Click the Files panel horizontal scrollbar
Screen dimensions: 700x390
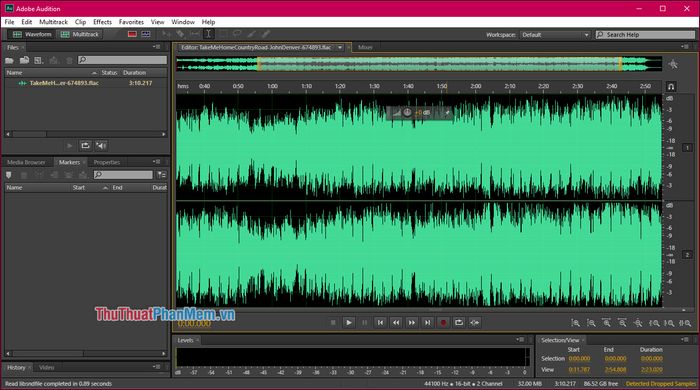coord(86,134)
